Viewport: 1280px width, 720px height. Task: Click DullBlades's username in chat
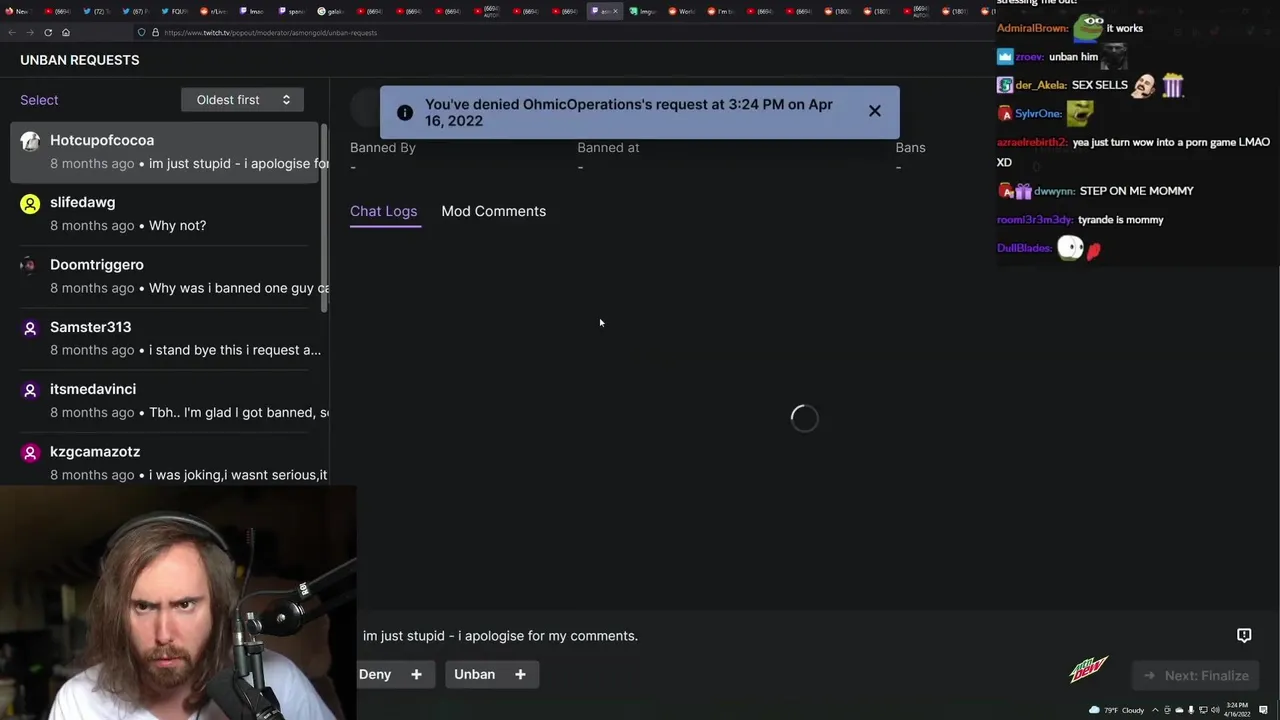point(1024,248)
